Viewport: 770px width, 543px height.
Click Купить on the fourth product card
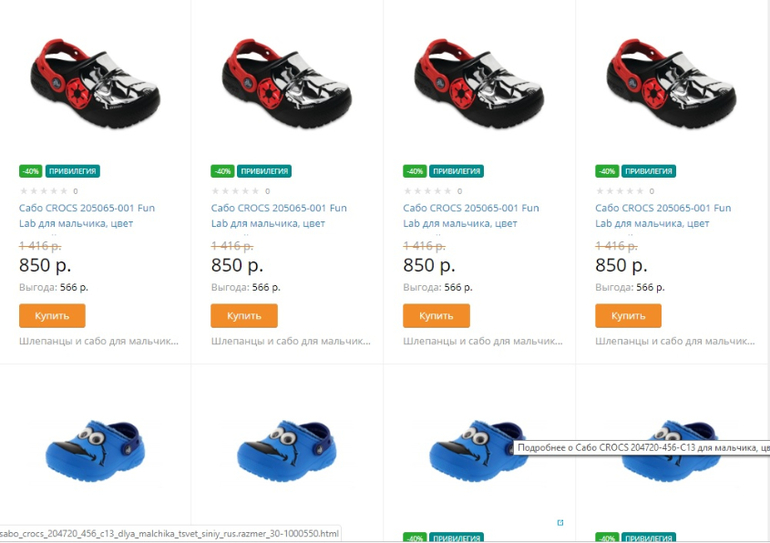point(628,316)
